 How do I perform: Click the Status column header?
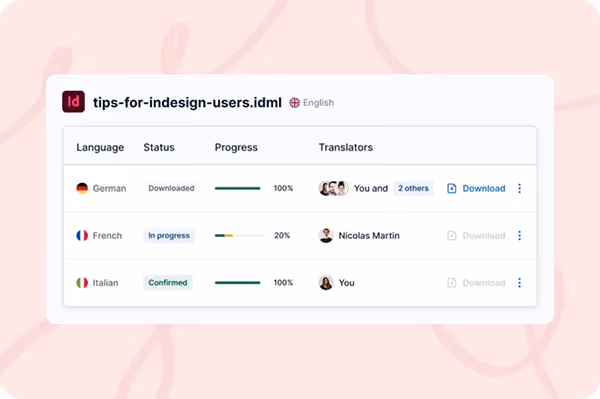(159, 147)
